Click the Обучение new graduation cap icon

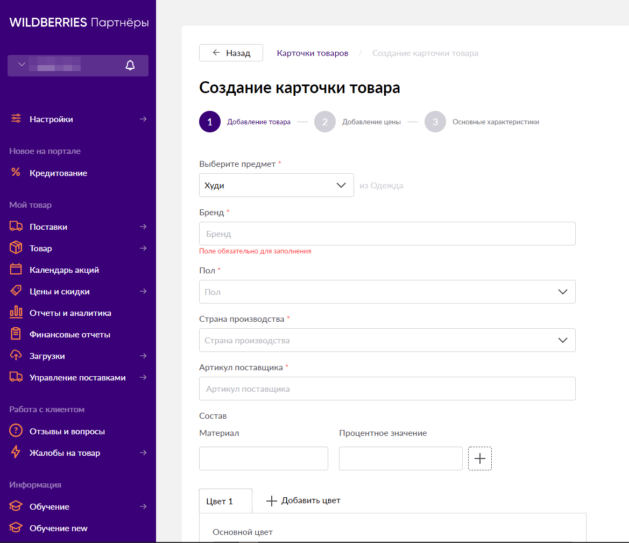(x=16, y=527)
